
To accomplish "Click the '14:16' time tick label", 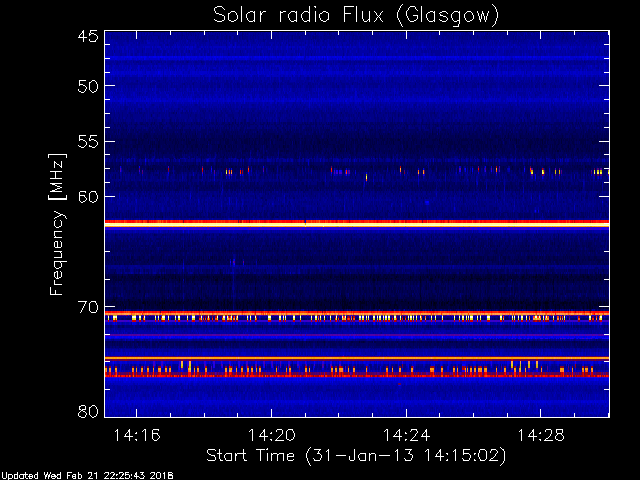I will point(137,435).
